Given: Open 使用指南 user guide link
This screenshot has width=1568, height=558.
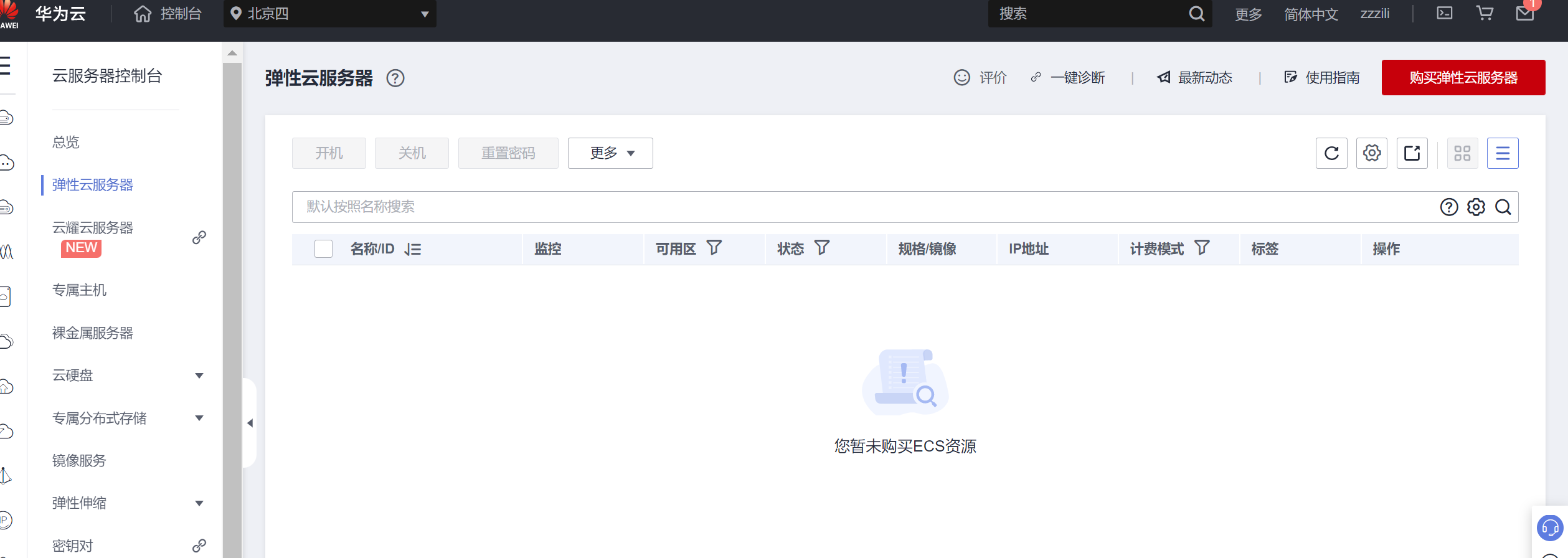Looking at the screenshot, I should click(x=1321, y=77).
